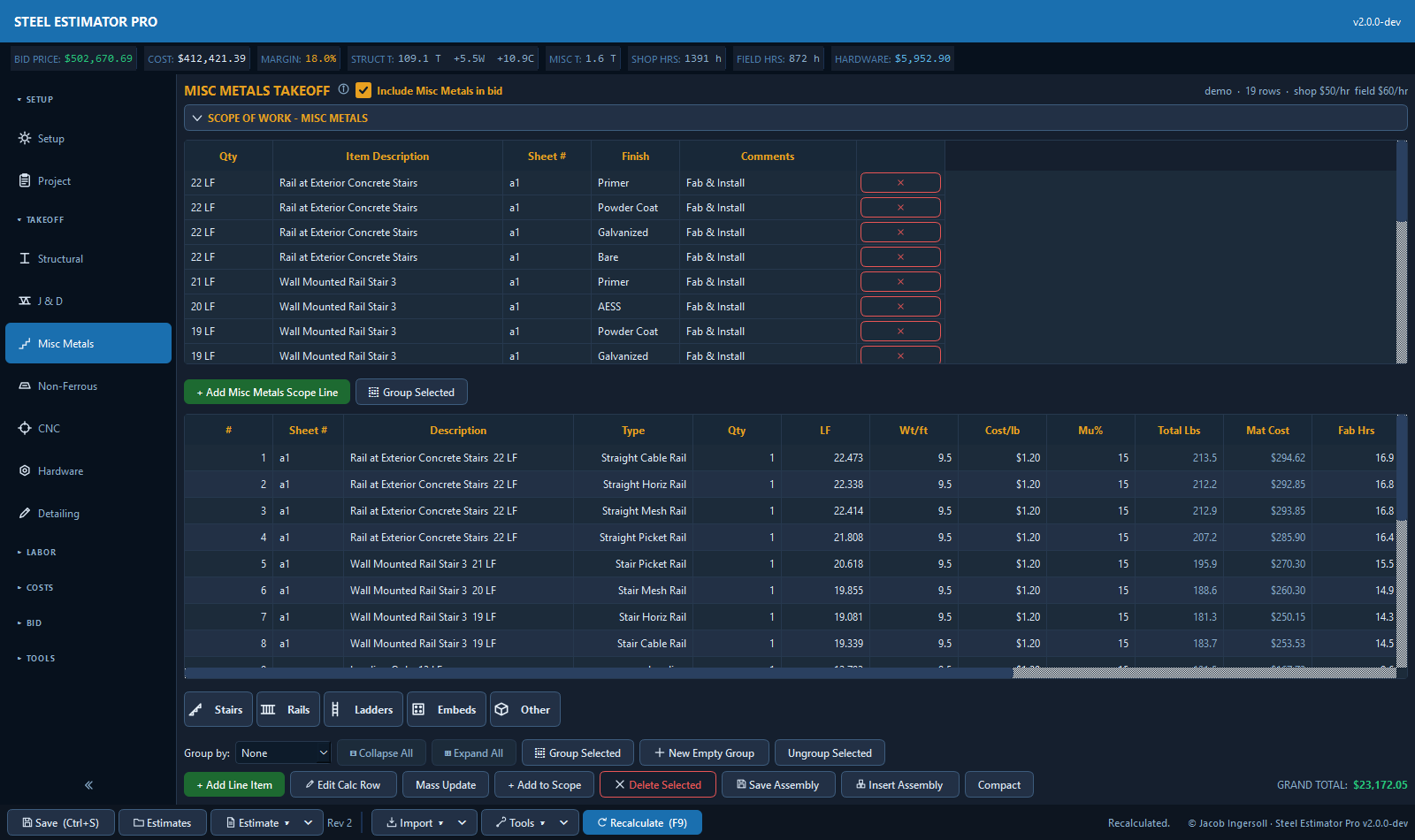Add an Other assembly item

pyautogui.click(x=525, y=709)
